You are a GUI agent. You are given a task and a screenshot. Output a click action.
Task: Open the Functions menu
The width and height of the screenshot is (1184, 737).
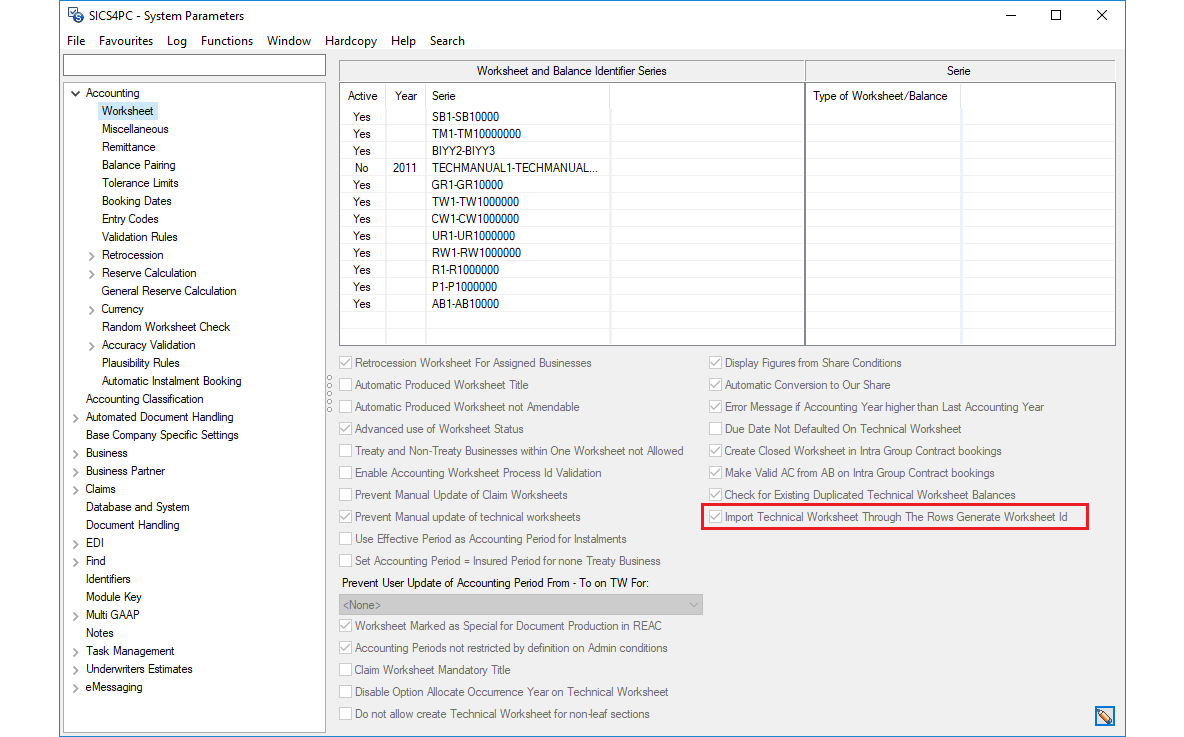(x=226, y=41)
